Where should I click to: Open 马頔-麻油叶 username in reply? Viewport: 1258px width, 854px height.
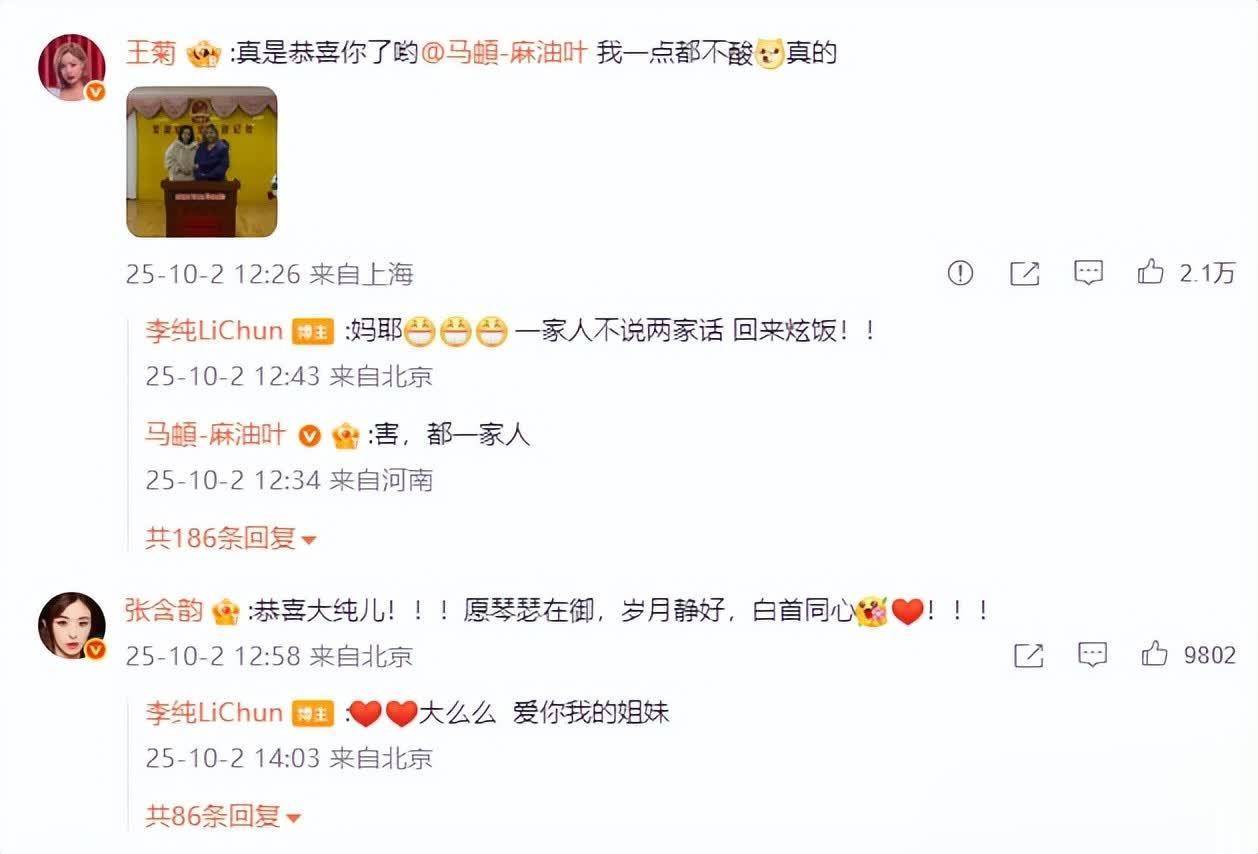pyautogui.click(x=216, y=435)
